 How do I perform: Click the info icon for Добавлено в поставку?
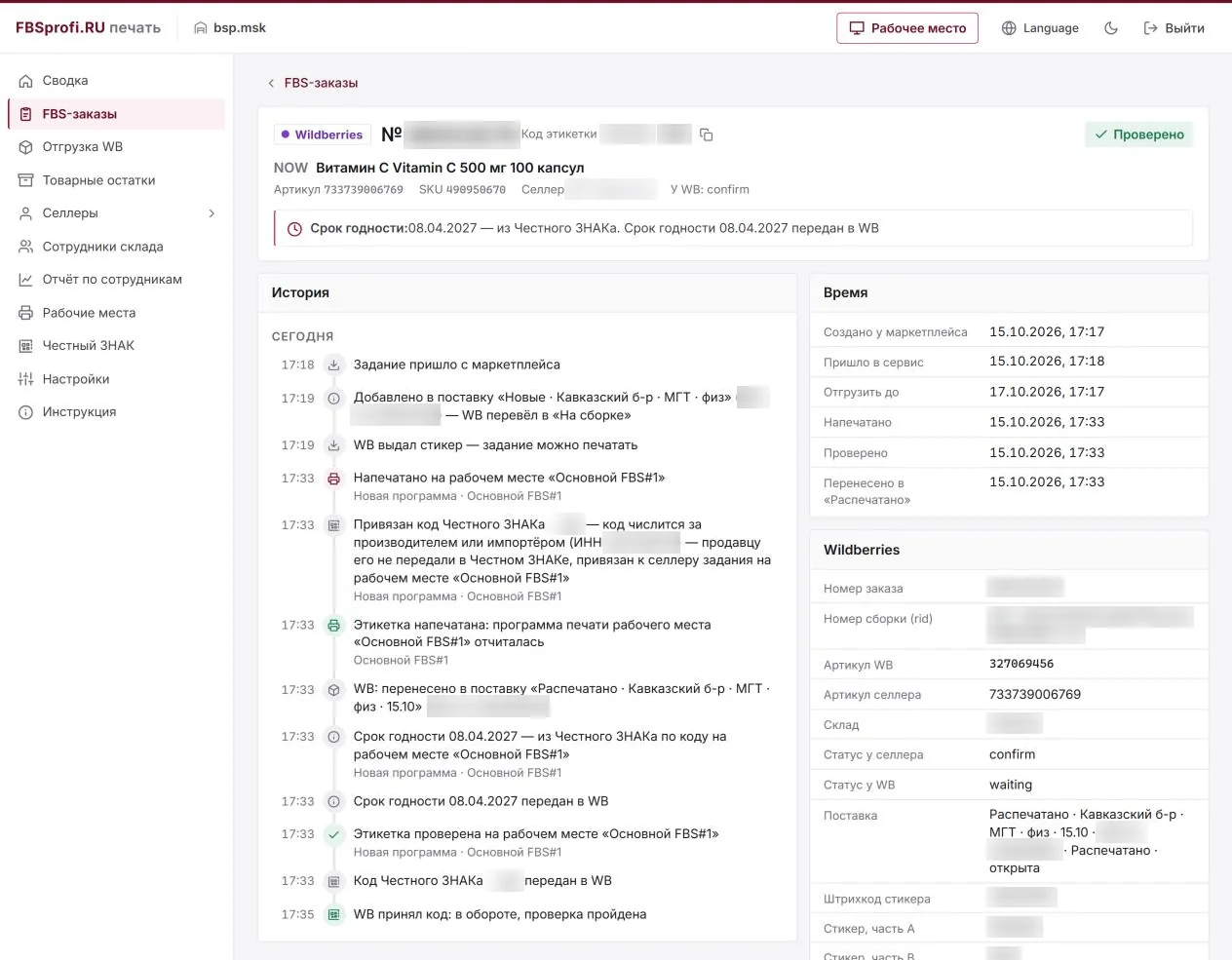click(333, 399)
